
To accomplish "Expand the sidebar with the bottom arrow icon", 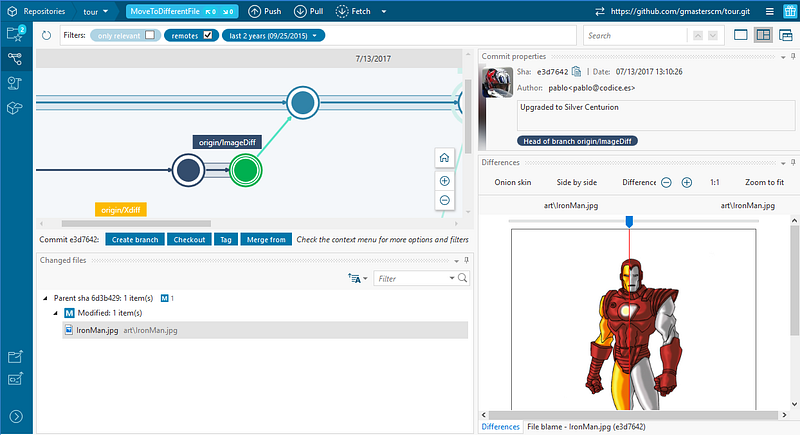I will click(x=15, y=417).
